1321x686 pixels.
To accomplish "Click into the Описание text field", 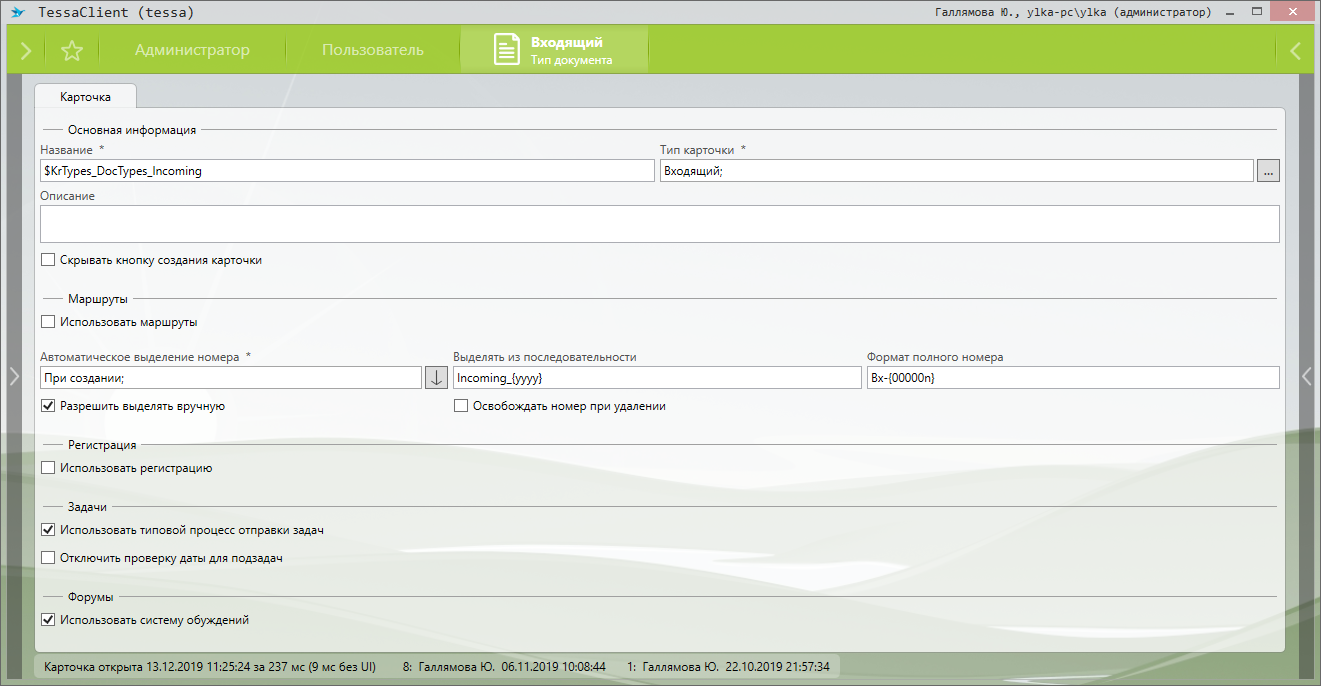I will 659,224.
